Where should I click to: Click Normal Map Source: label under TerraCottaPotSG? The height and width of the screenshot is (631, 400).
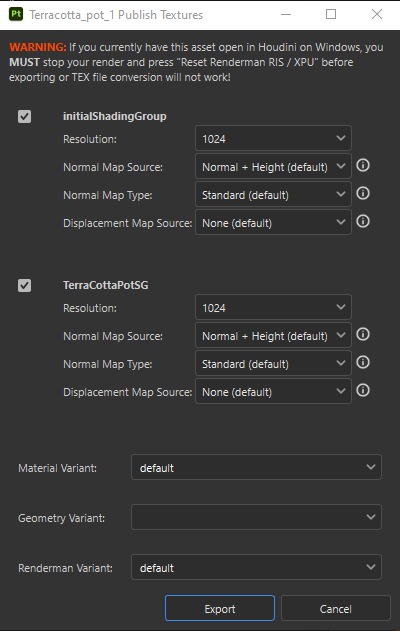113,336
